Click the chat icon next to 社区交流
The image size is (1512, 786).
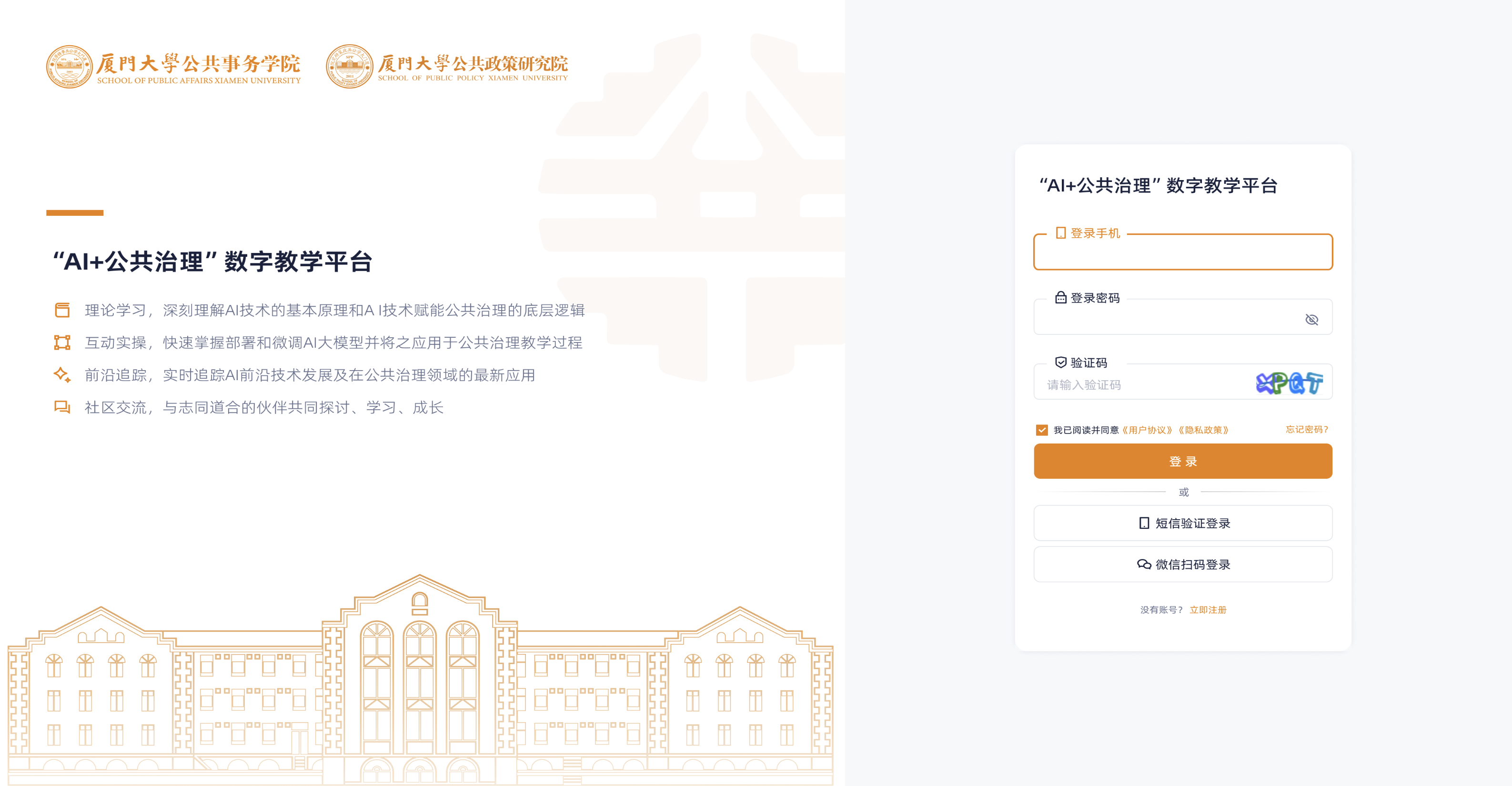(62, 407)
